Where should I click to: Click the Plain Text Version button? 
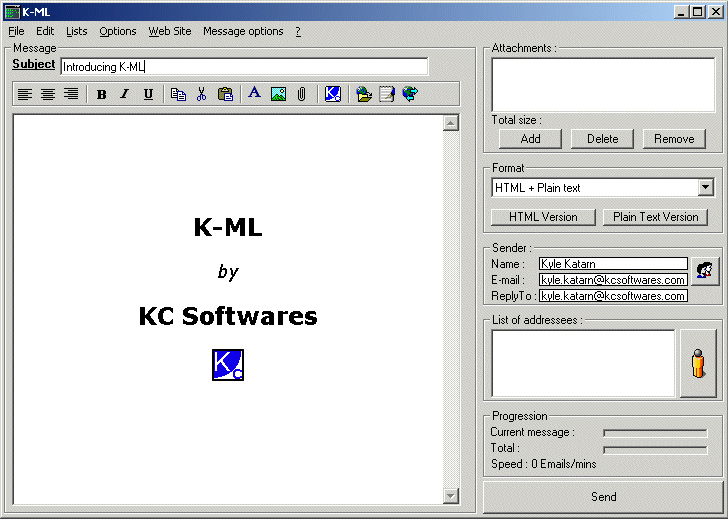click(655, 217)
